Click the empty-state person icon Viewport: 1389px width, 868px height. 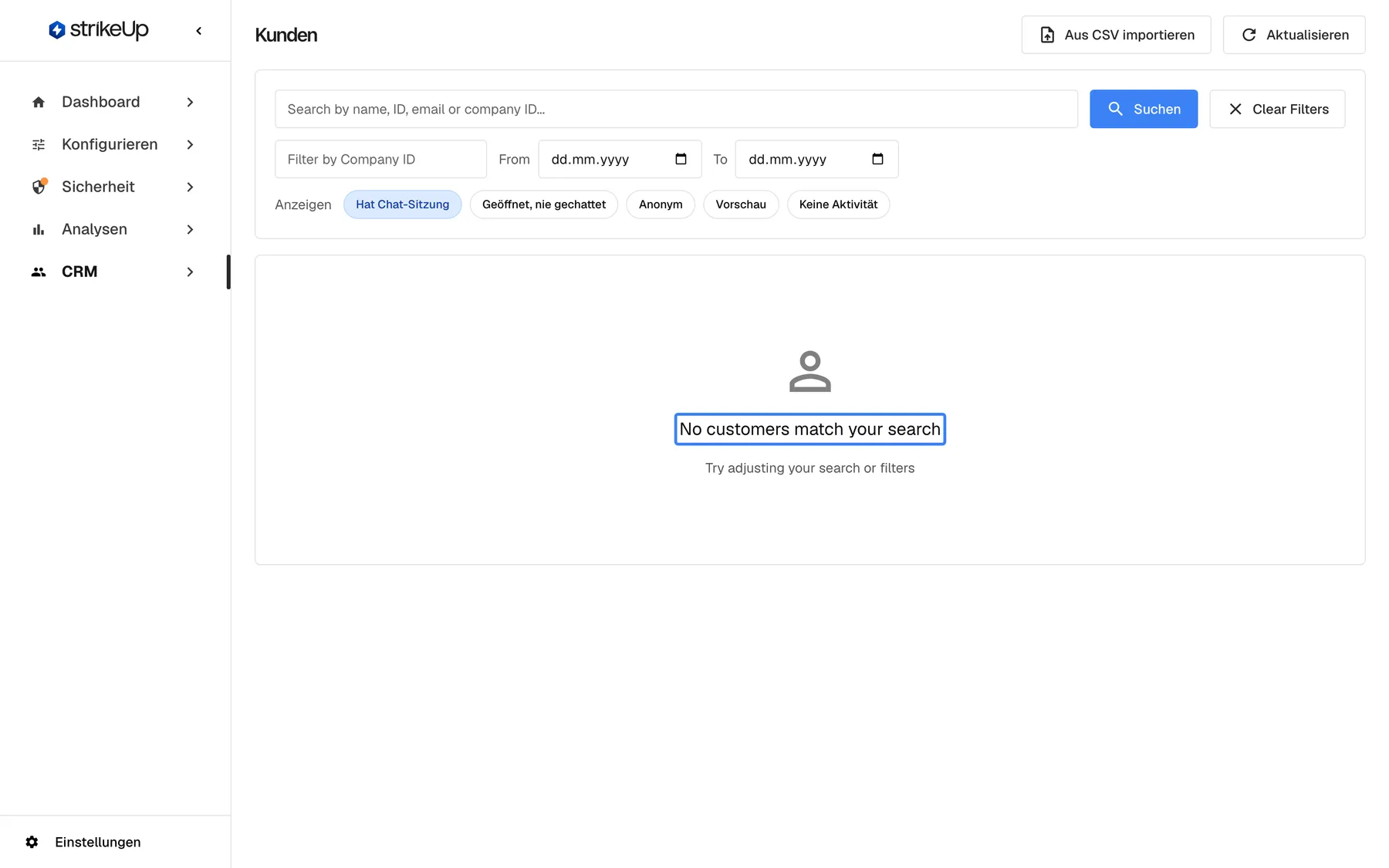(x=810, y=371)
